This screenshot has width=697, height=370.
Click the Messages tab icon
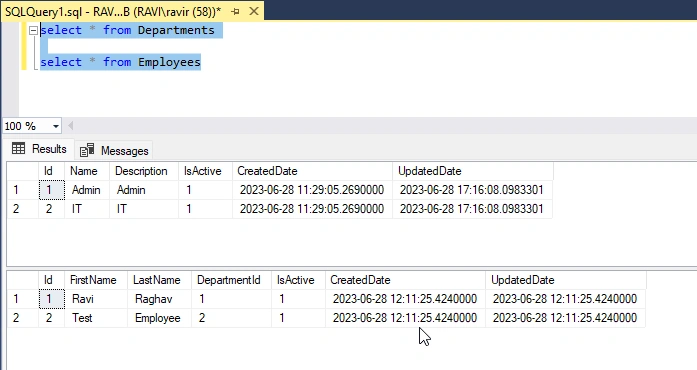click(x=87, y=151)
